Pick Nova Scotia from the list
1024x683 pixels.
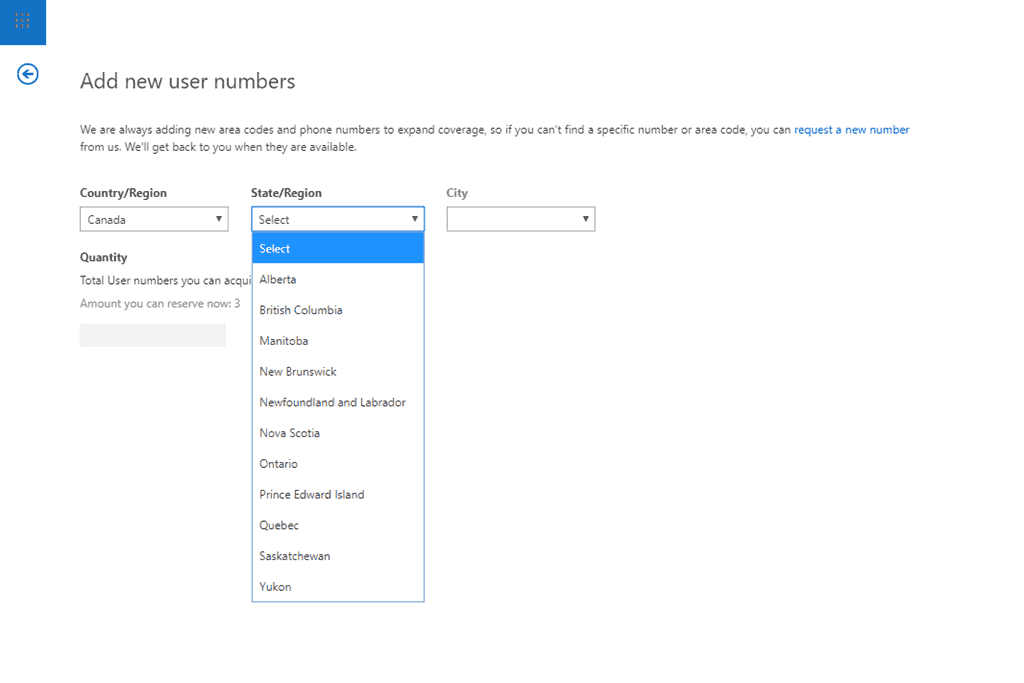click(338, 433)
